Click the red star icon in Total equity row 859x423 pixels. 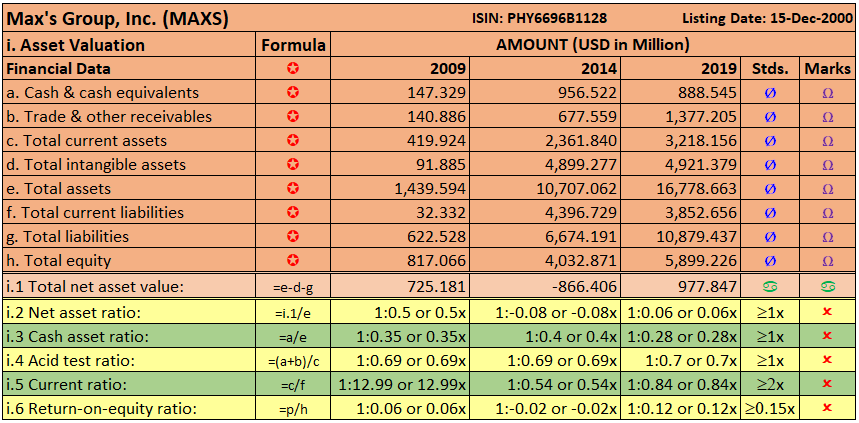[293, 260]
